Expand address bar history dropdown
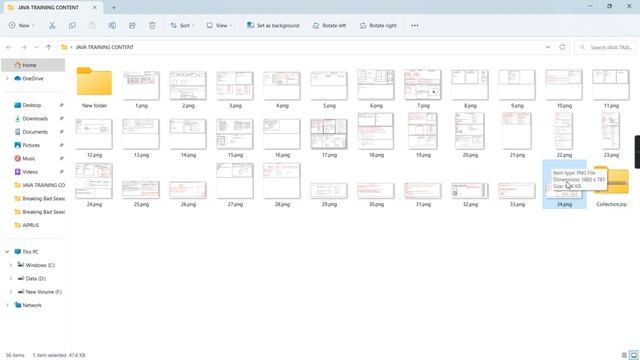The image size is (640, 360). click(x=548, y=47)
